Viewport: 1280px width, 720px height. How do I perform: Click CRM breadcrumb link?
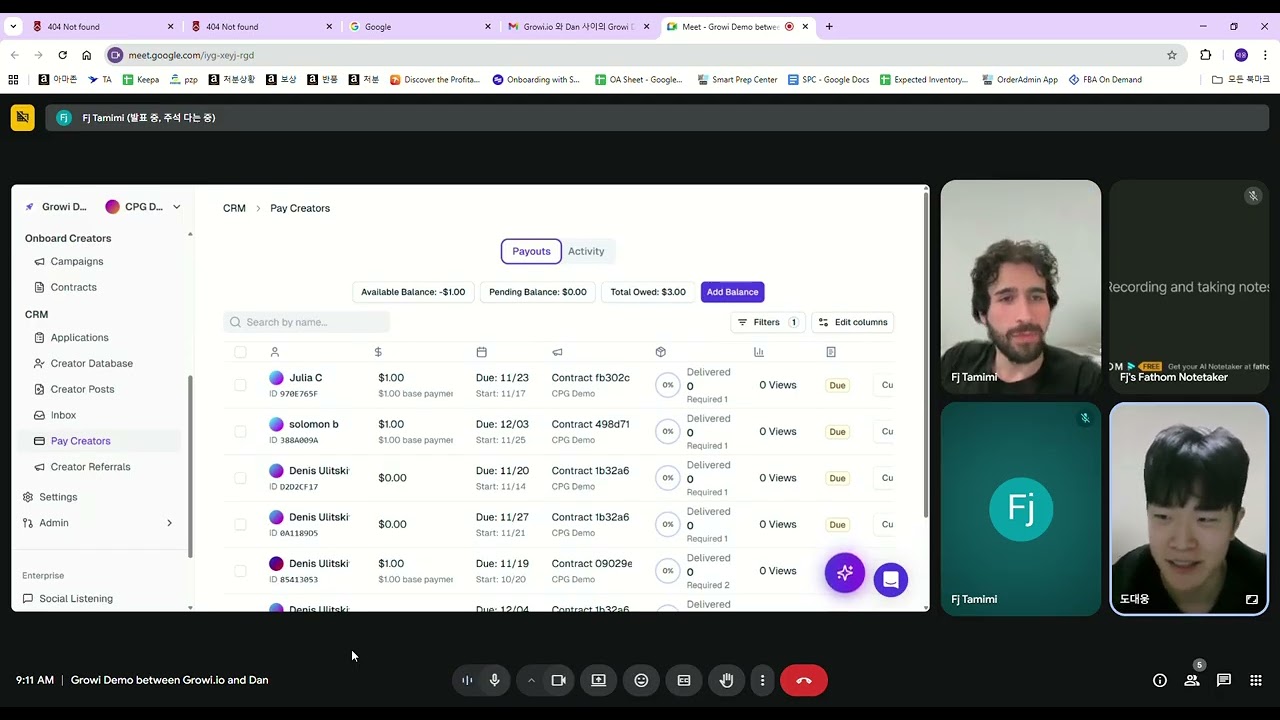[234, 208]
